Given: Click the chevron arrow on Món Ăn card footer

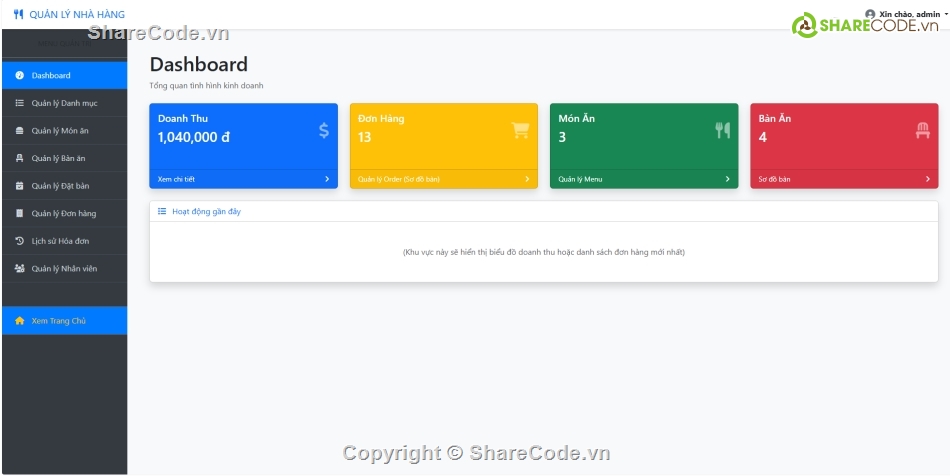Looking at the screenshot, I should 728,179.
